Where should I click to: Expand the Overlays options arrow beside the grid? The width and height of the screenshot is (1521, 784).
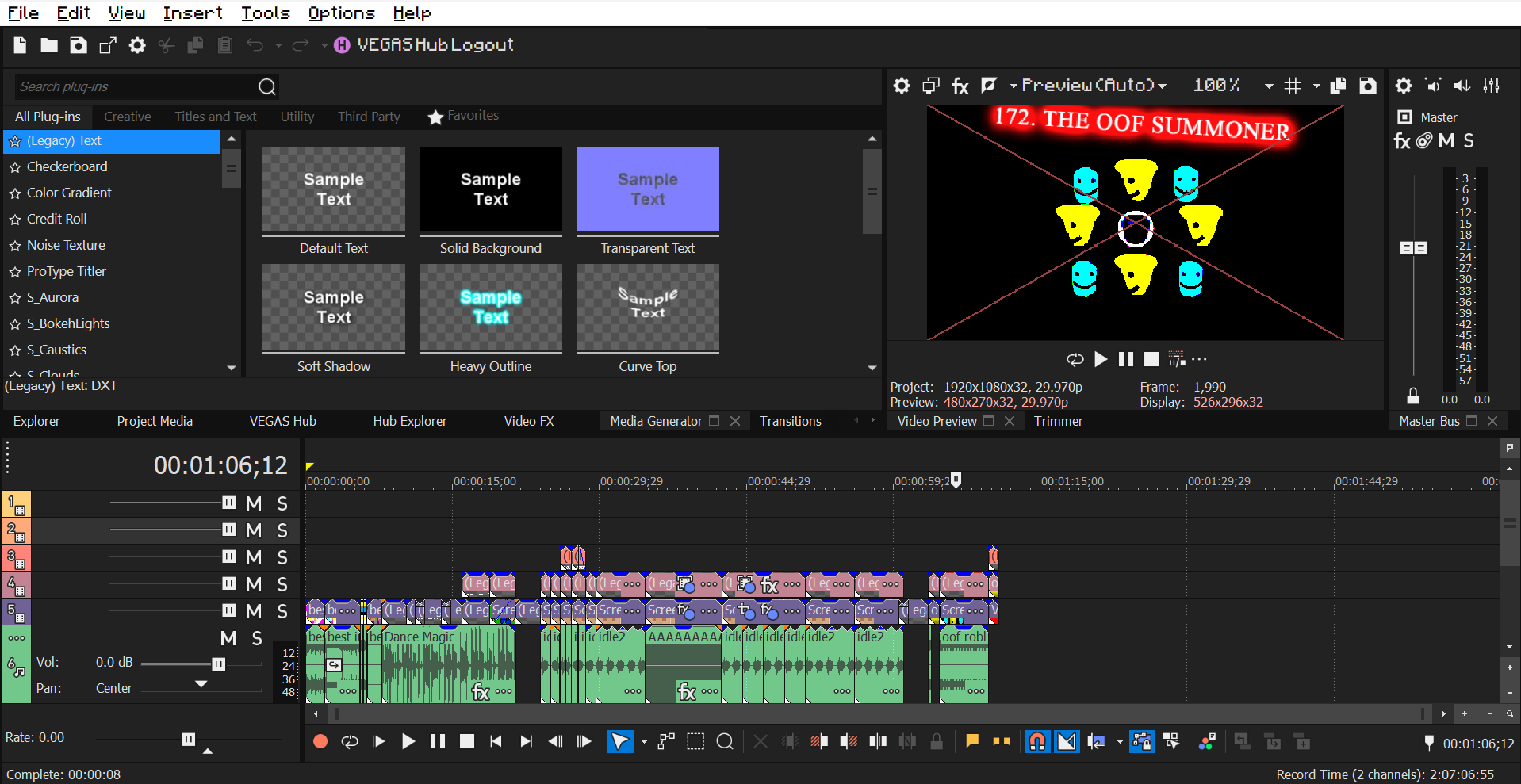tap(1316, 86)
